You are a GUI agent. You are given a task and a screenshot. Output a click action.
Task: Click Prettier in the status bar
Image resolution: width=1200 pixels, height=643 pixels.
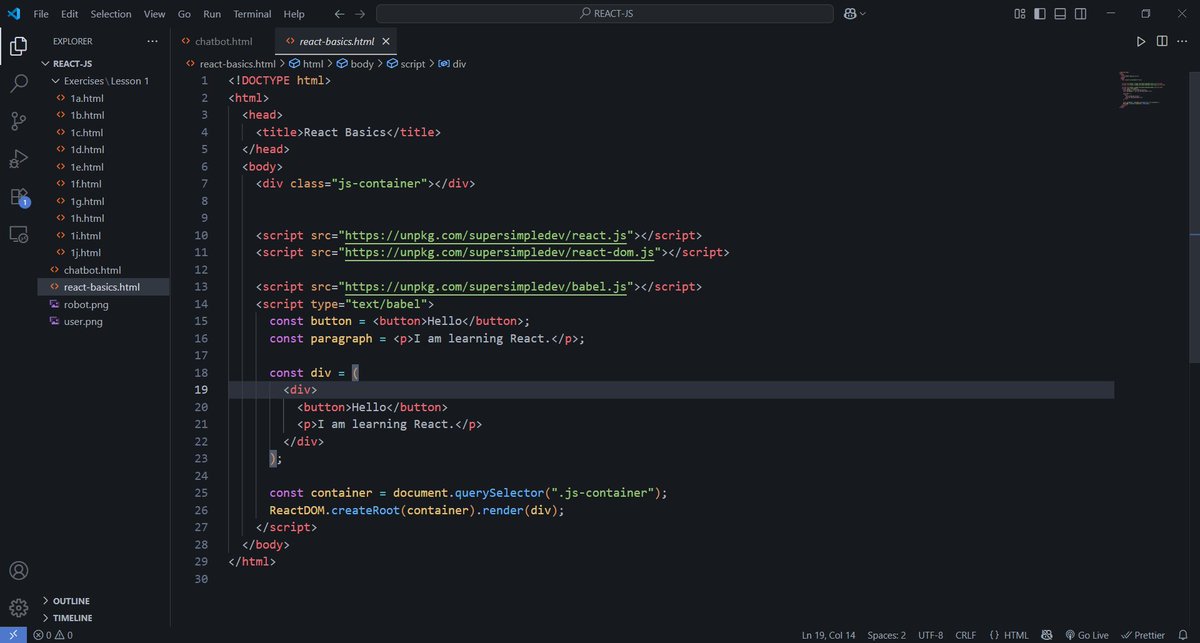coord(1143,635)
